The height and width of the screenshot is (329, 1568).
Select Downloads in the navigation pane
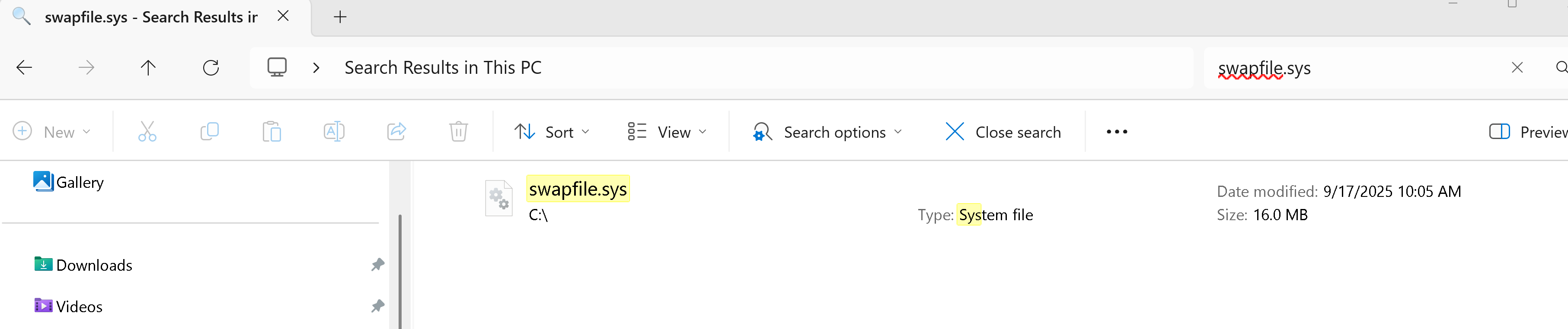tap(94, 265)
